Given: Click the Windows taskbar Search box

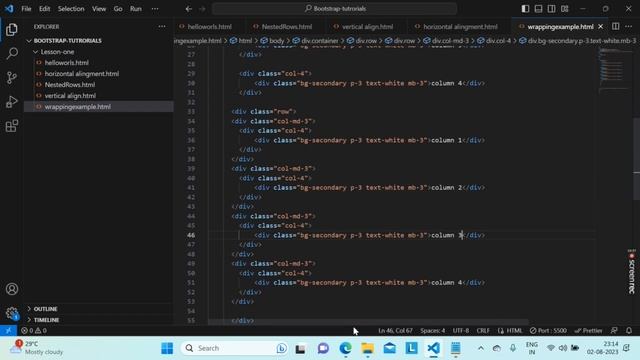Looking at the screenshot, I should (x=234, y=348).
